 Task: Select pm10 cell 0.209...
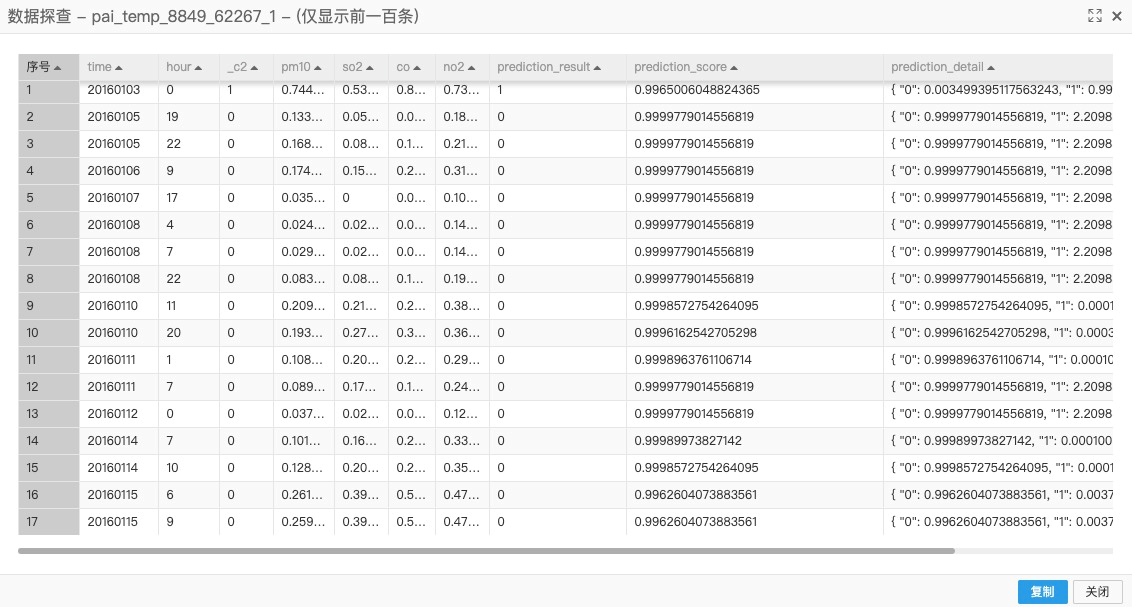click(303, 306)
